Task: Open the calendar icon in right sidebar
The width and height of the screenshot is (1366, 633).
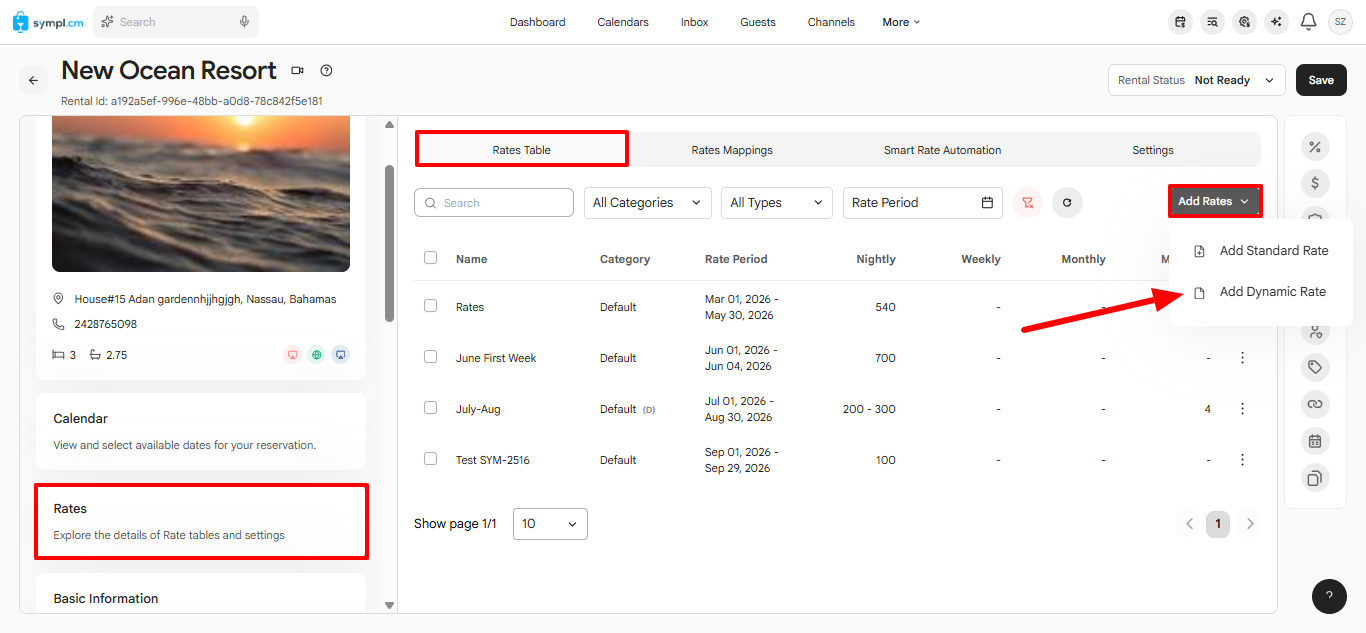Action: coord(1315,441)
